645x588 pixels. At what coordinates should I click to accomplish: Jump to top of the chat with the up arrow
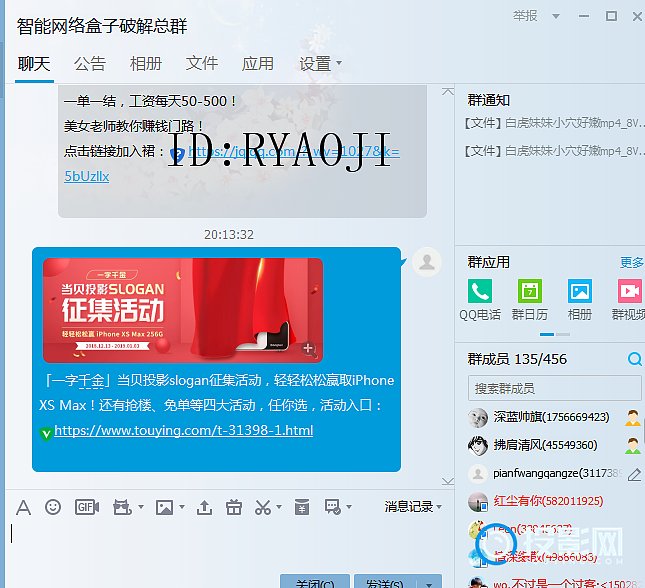tap(448, 91)
